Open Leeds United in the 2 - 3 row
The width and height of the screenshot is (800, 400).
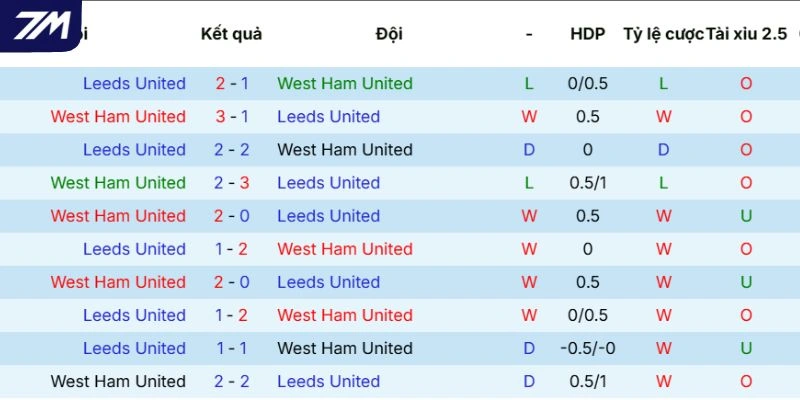tap(328, 183)
